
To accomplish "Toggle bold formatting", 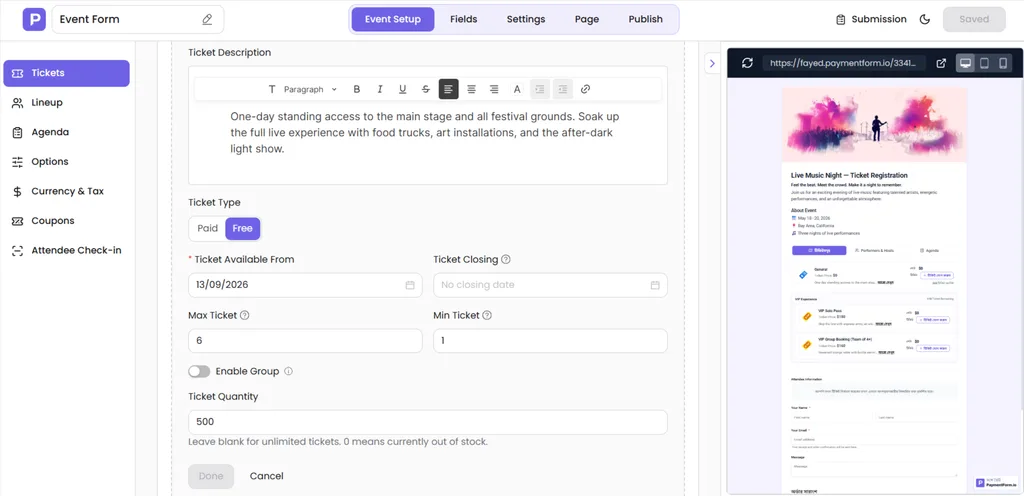I will (357, 89).
